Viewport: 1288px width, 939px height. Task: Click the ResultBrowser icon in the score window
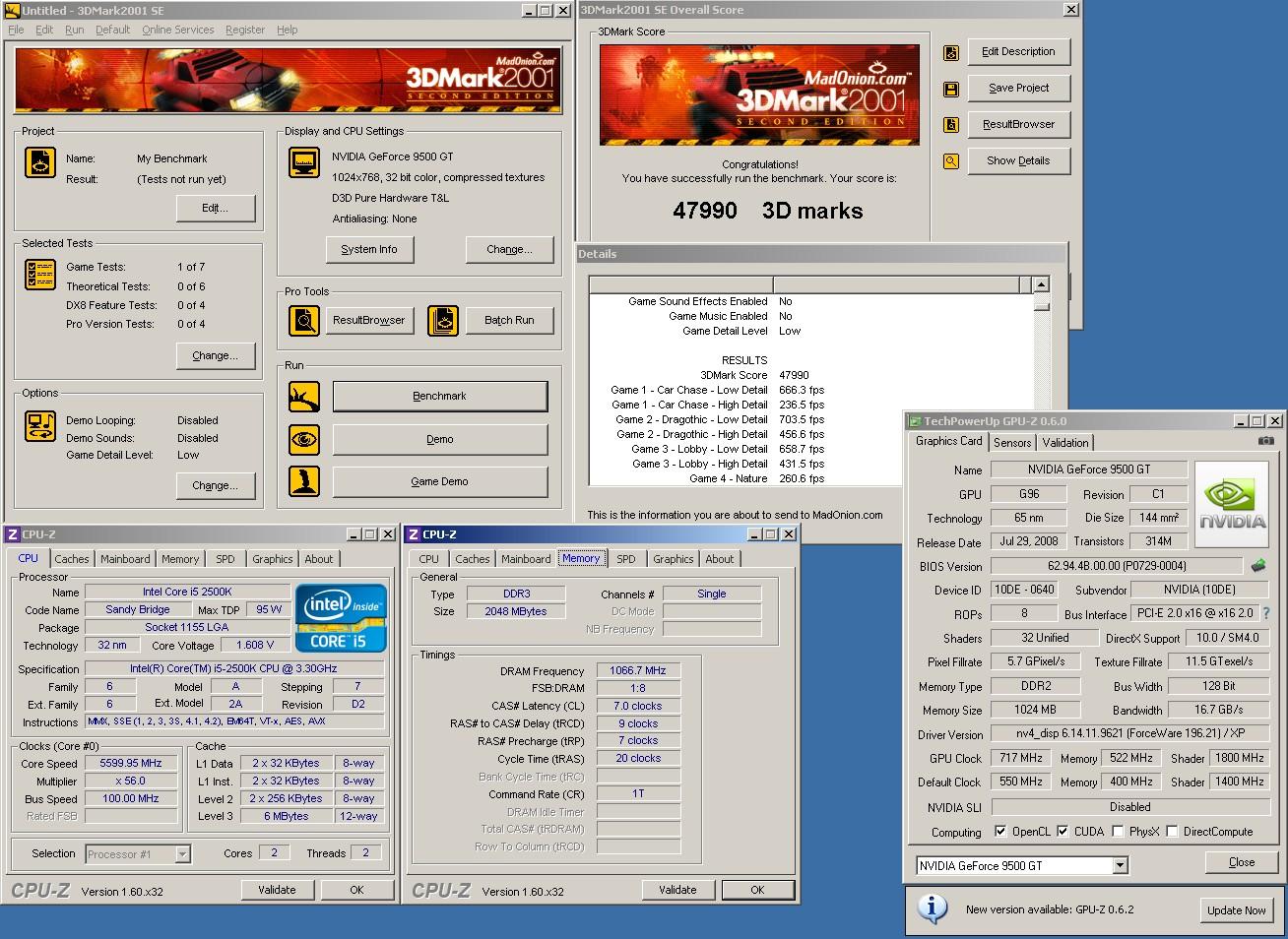951,125
